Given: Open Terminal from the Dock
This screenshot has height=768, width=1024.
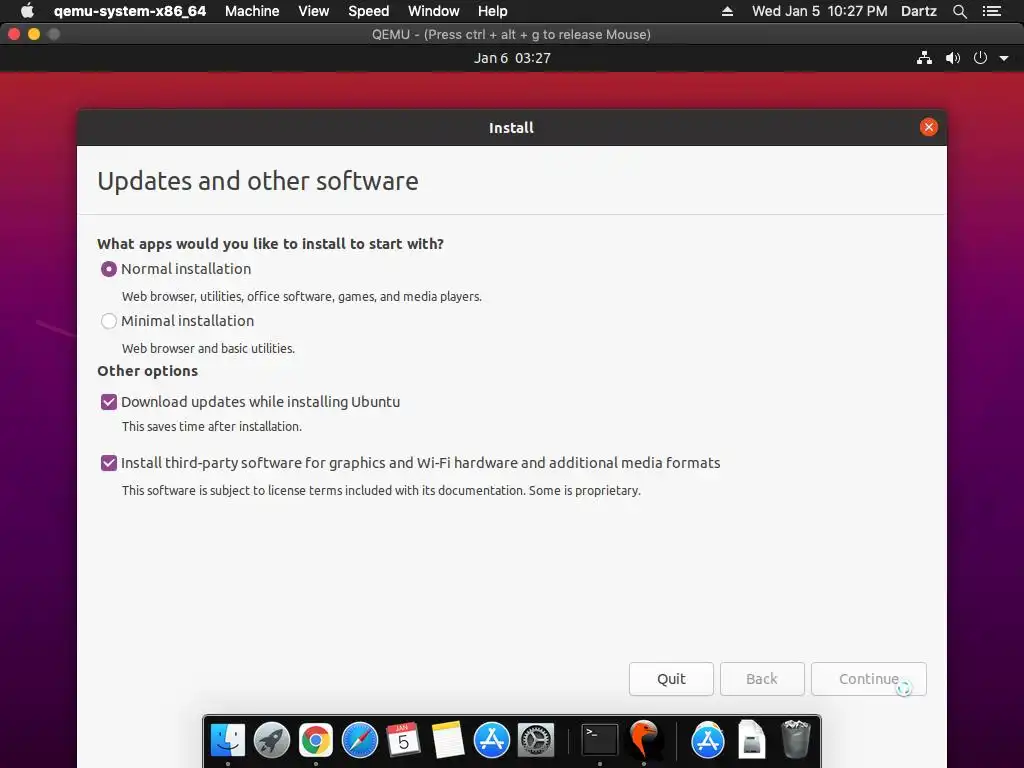Looking at the screenshot, I should (x=600, y=741).
